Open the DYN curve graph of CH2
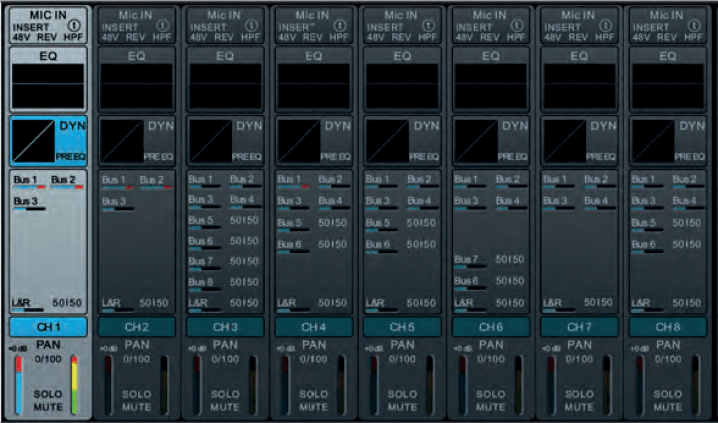 click(x=122, y=141)
